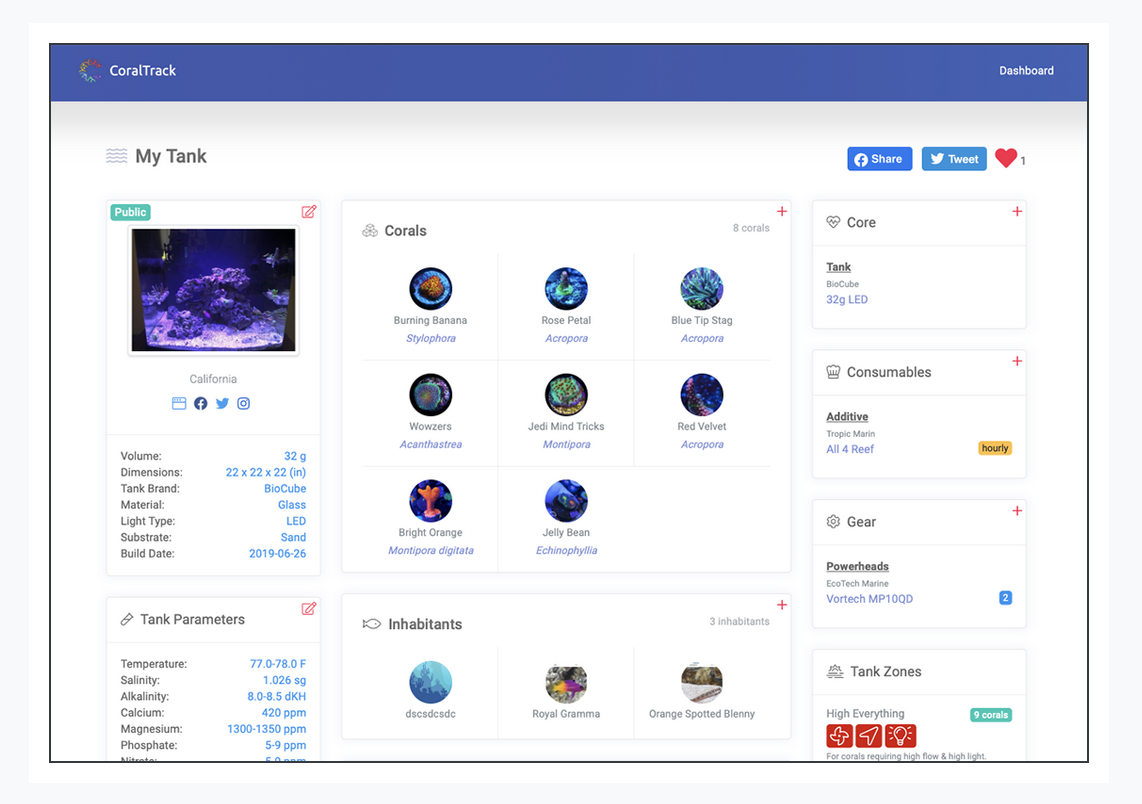Click the BioCube tank brand value

tap(285, 489)
